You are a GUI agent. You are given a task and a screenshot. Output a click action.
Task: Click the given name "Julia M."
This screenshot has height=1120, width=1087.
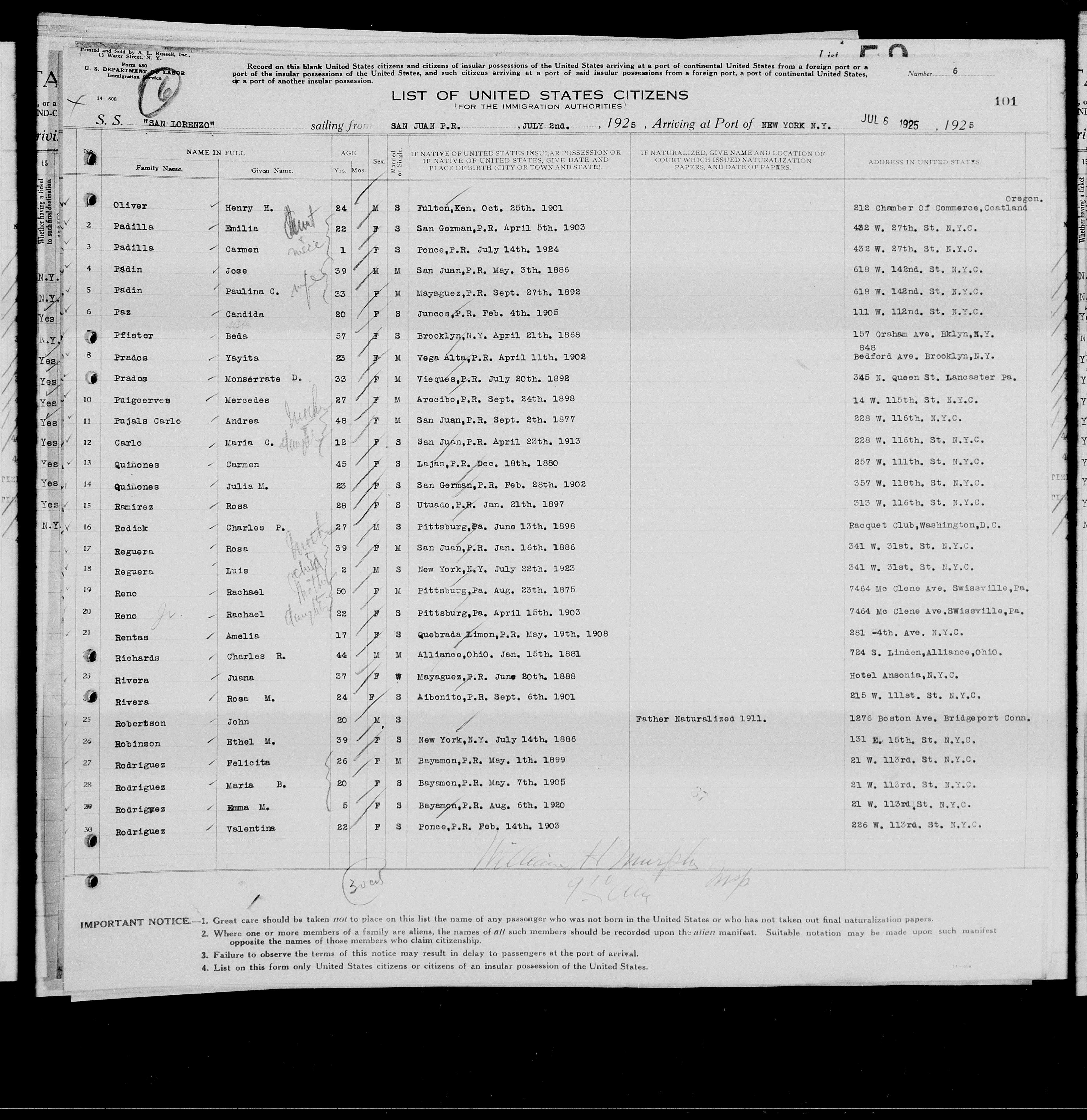pyautogui.click(x=247, y=487)
